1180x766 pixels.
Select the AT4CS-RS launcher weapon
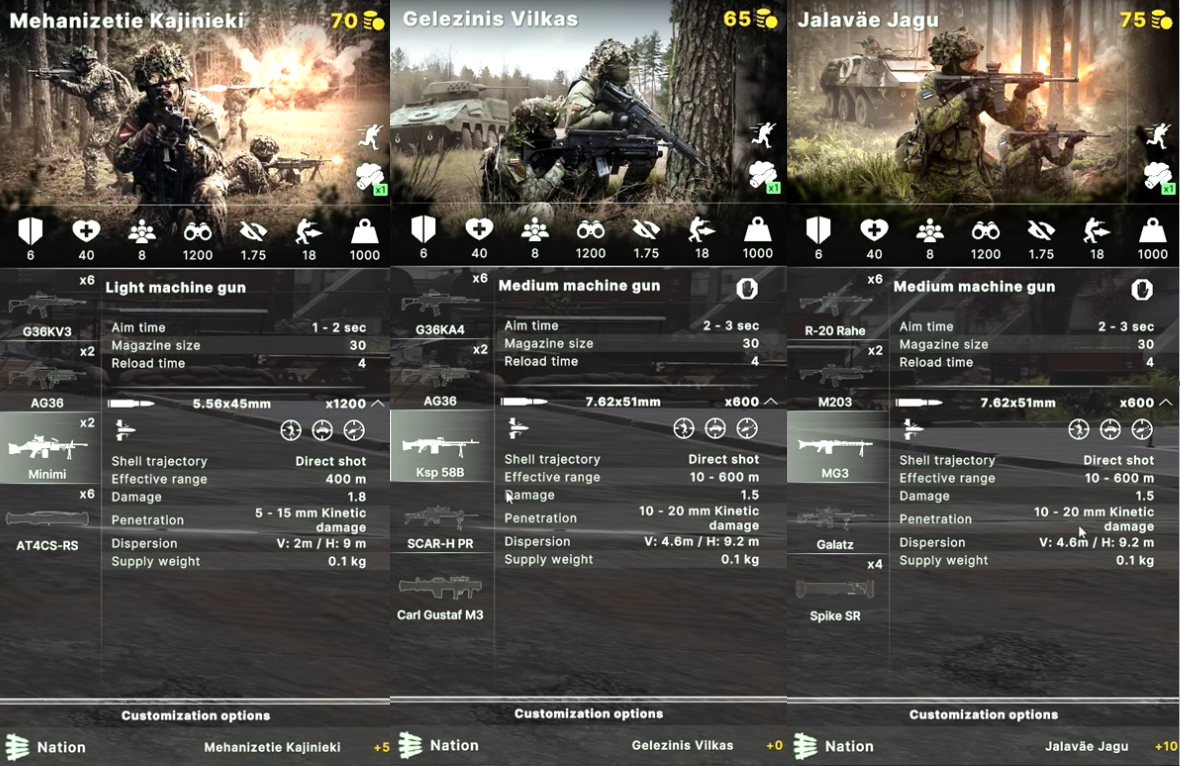50,519
